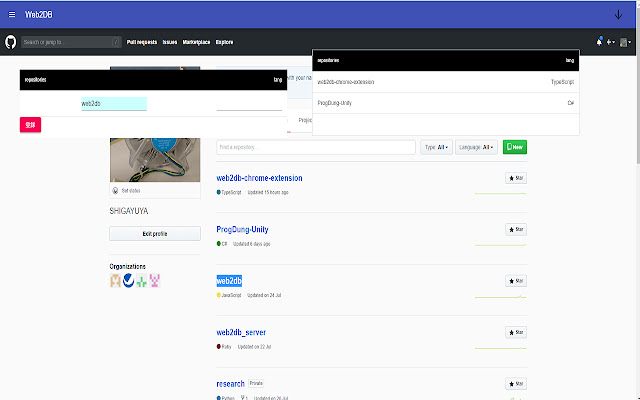This screenshot has height=400, width=640.
Task: Expand the plus create-new dropdown
Action: (611, 42)
